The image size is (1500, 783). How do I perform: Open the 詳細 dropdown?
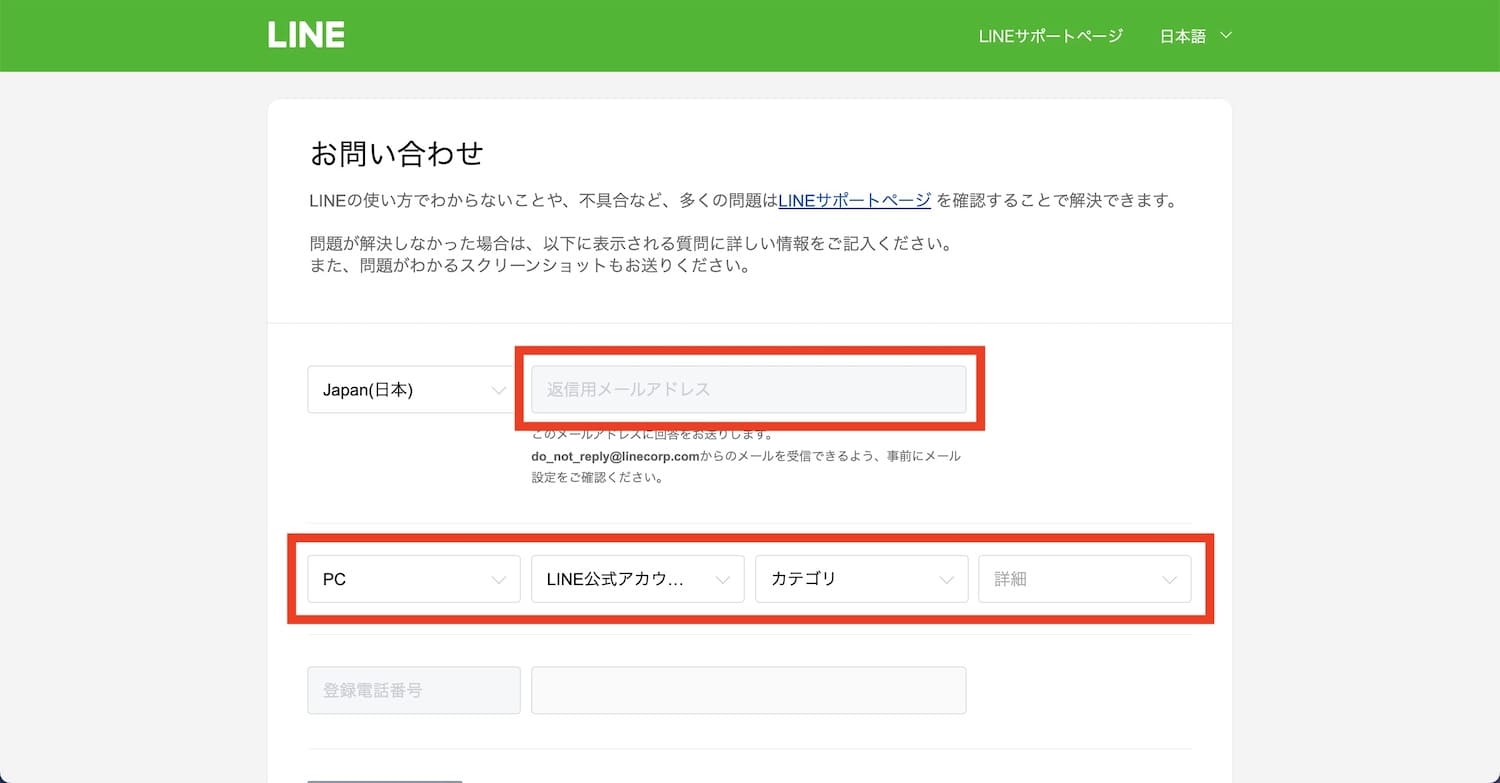tap(1085, 579)
